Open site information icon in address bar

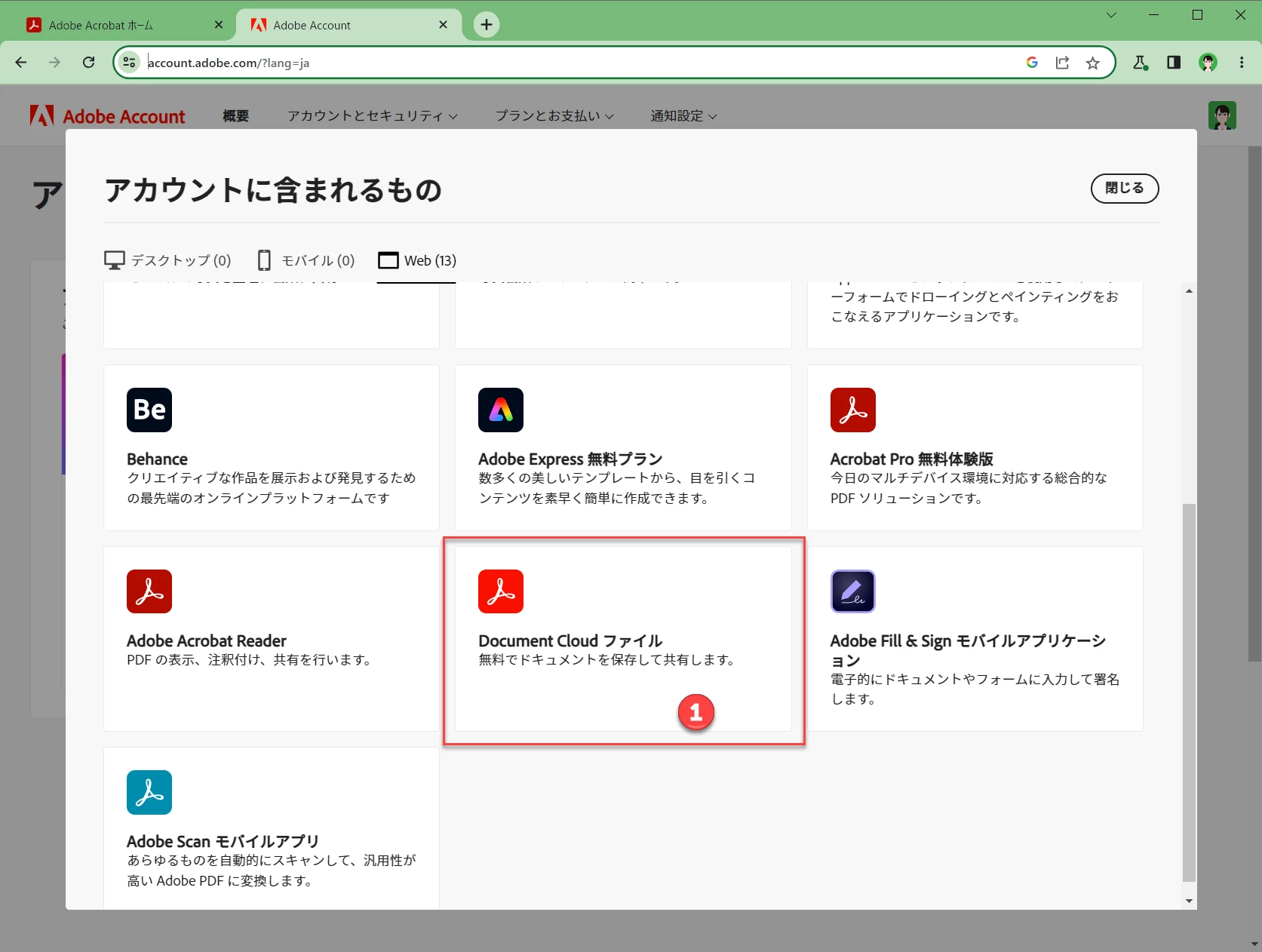click(129, 63)
